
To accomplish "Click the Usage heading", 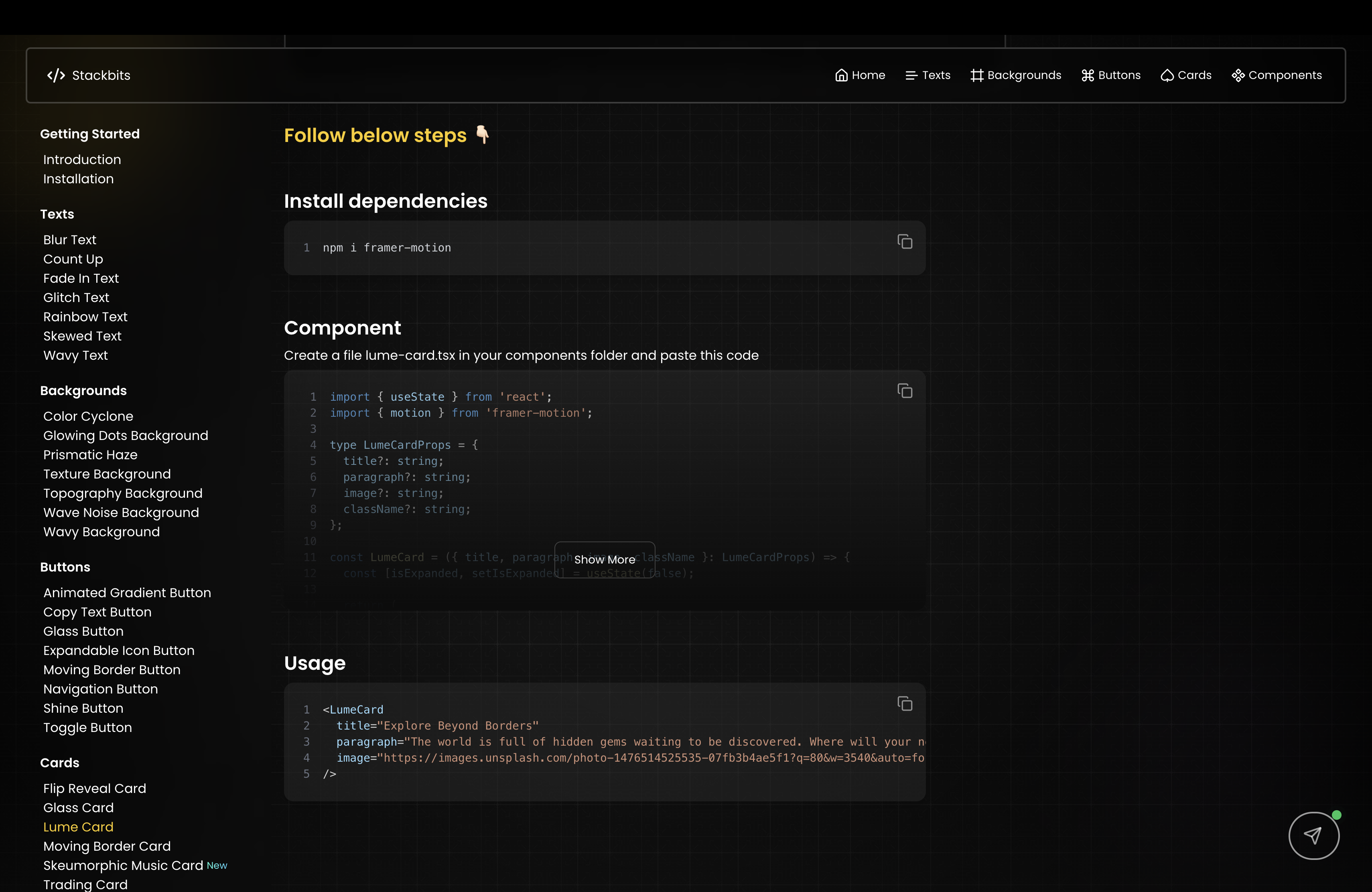I will click(315, 663).
